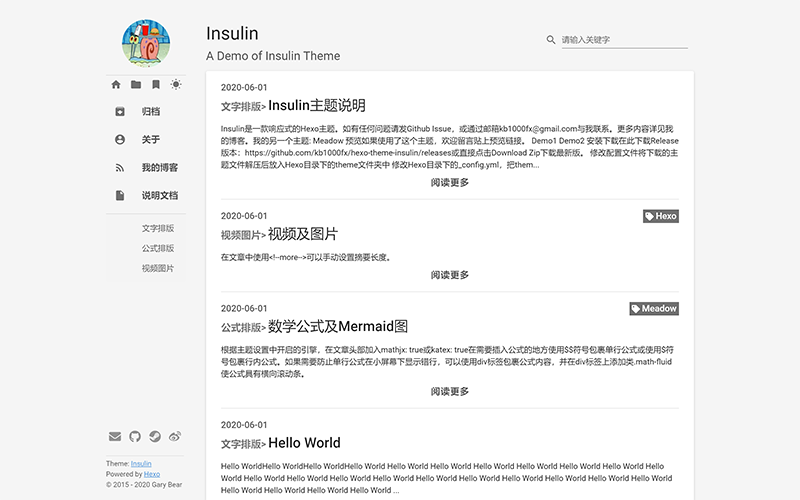This screenshot has height=500, width=800.
Task: Click 阅读更多 under Insulin主题说明
Action: click(449, 183)
